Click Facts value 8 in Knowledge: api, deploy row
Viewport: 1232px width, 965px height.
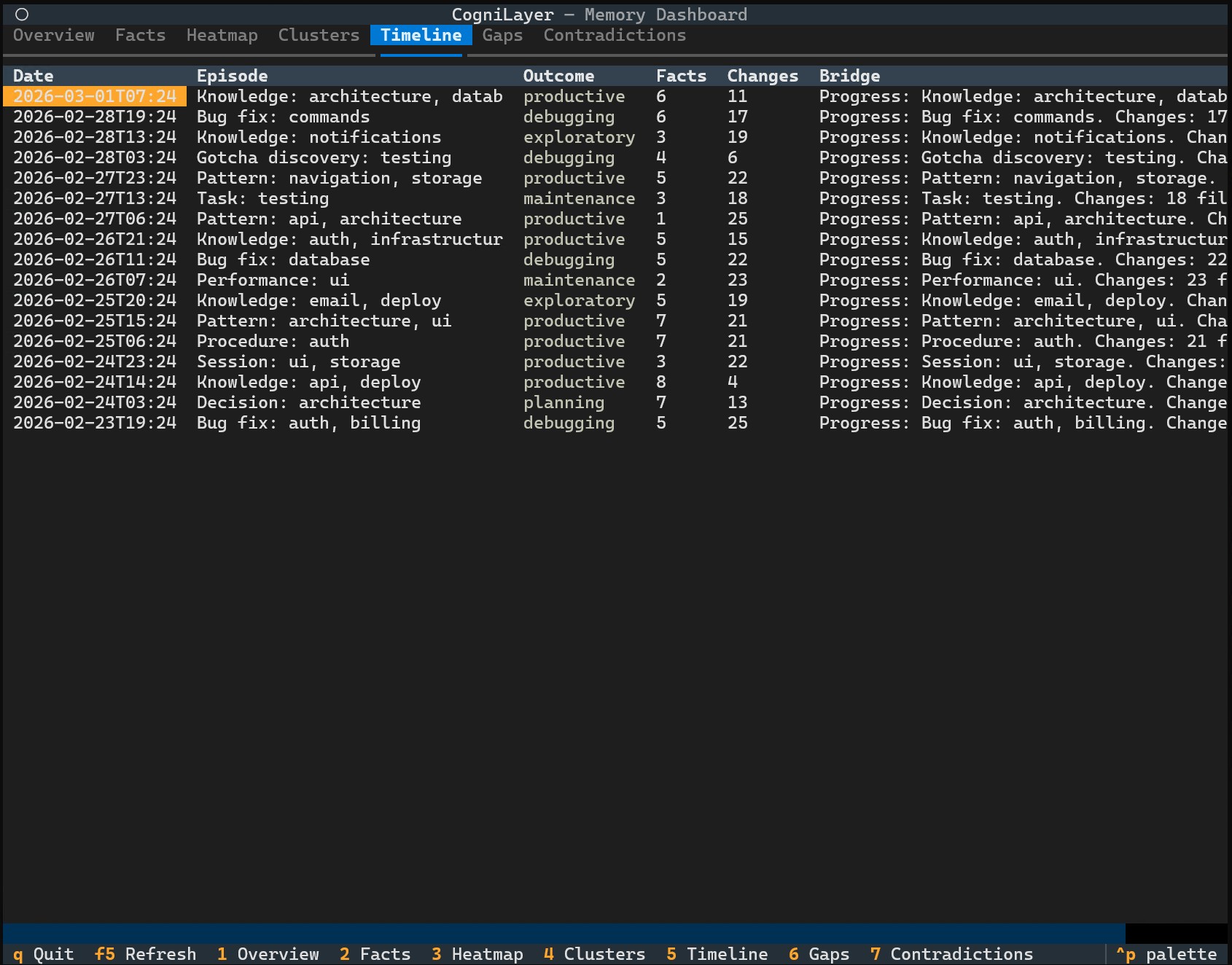coord(661,382)
